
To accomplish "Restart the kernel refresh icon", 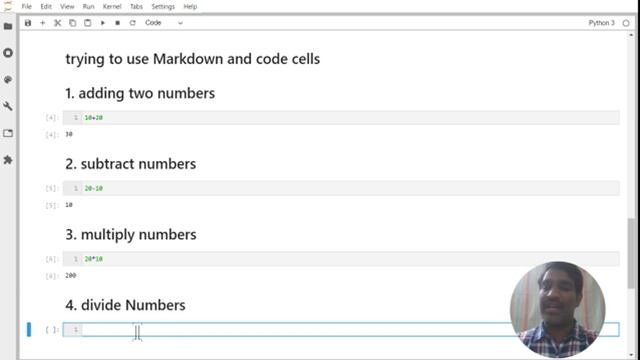I will tap(133, 23).
